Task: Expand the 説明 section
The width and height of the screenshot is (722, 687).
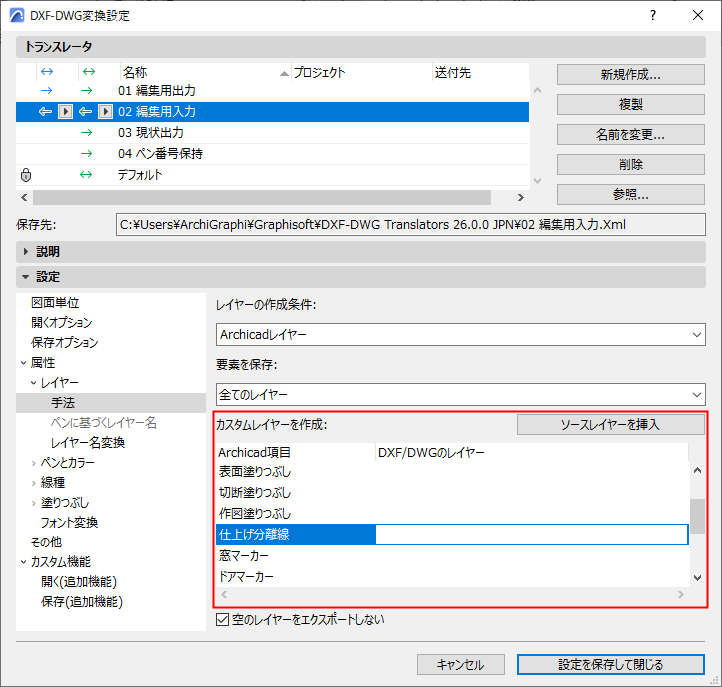Action: [x=26, y=251]
